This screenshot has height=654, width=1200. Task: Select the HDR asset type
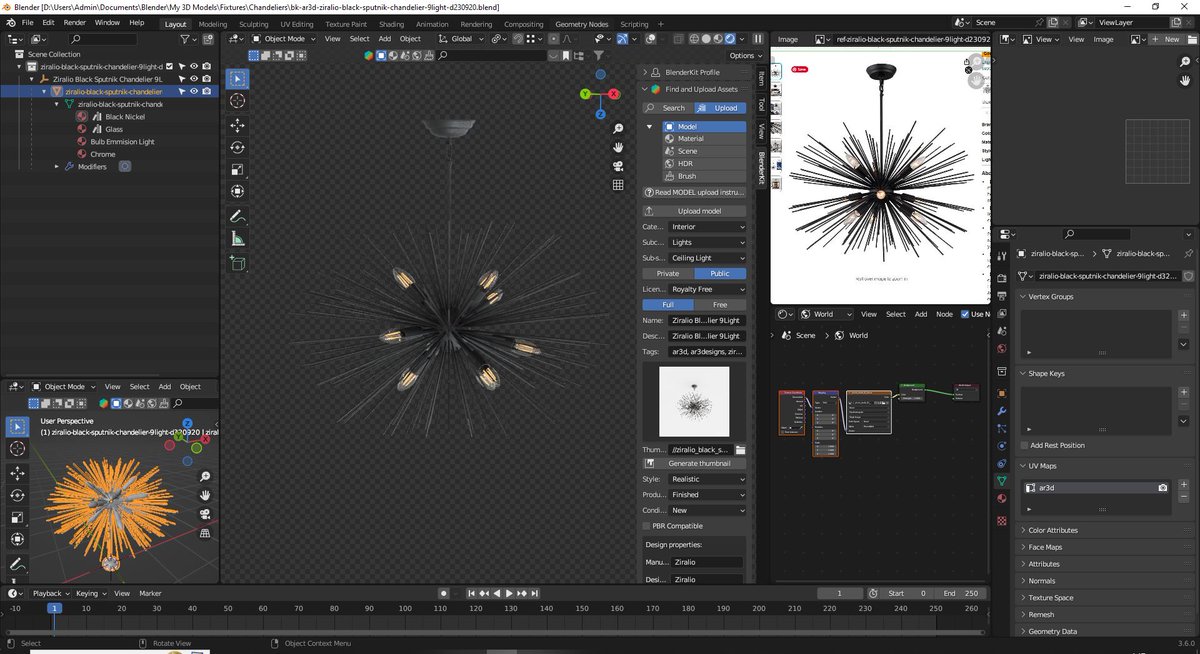703,164
